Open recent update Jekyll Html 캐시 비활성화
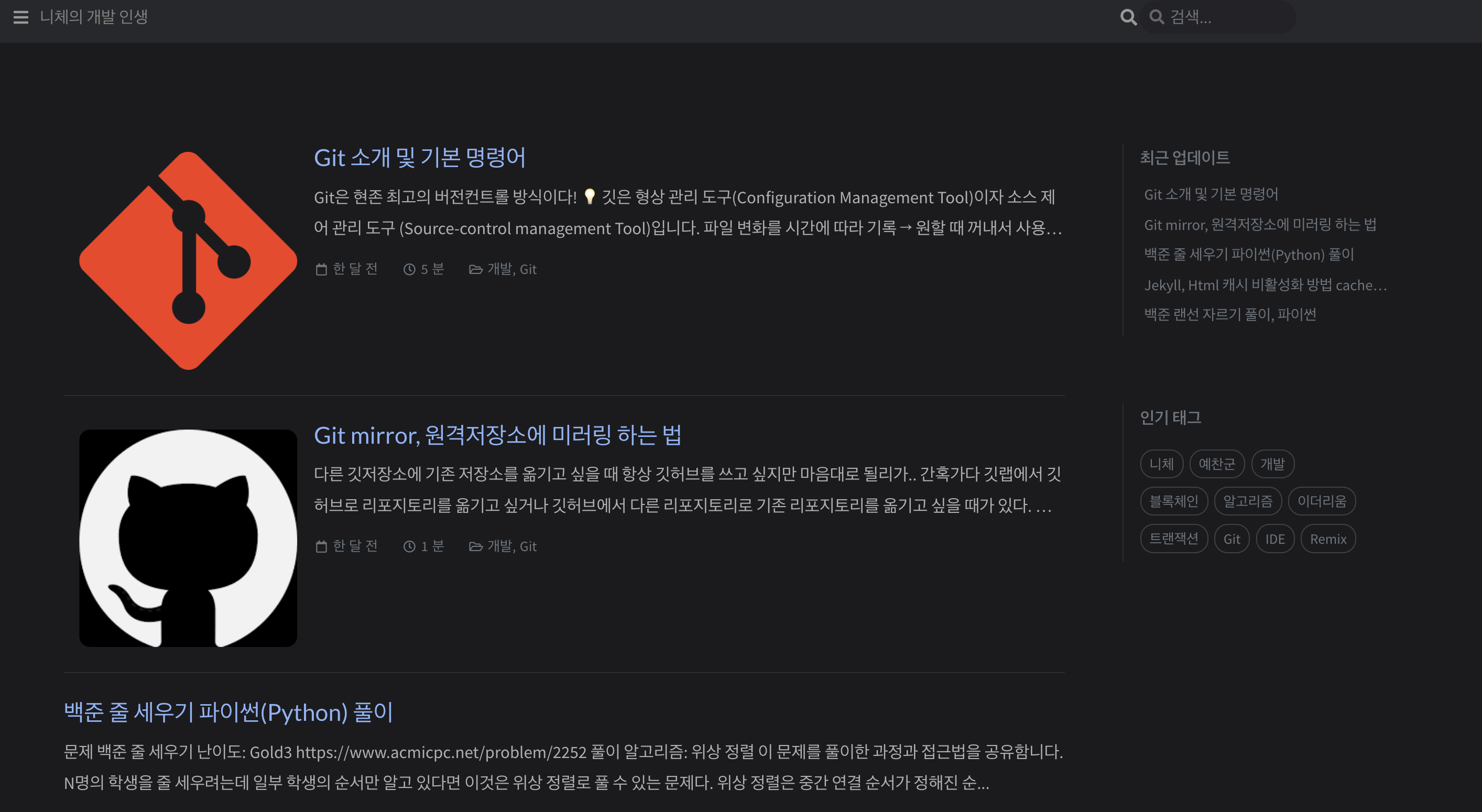1482x812 pixels. (x=1265, y=285)
